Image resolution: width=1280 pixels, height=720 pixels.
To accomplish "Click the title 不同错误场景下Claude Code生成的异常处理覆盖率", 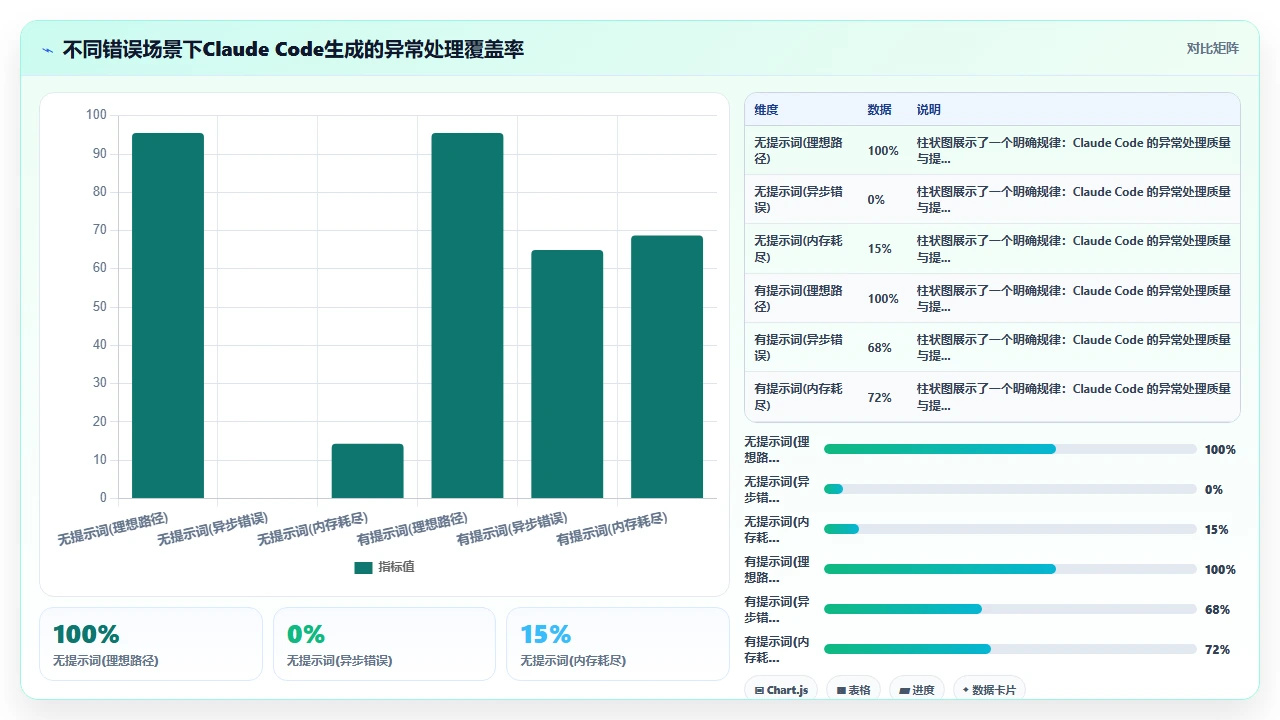I will (293, 49).
